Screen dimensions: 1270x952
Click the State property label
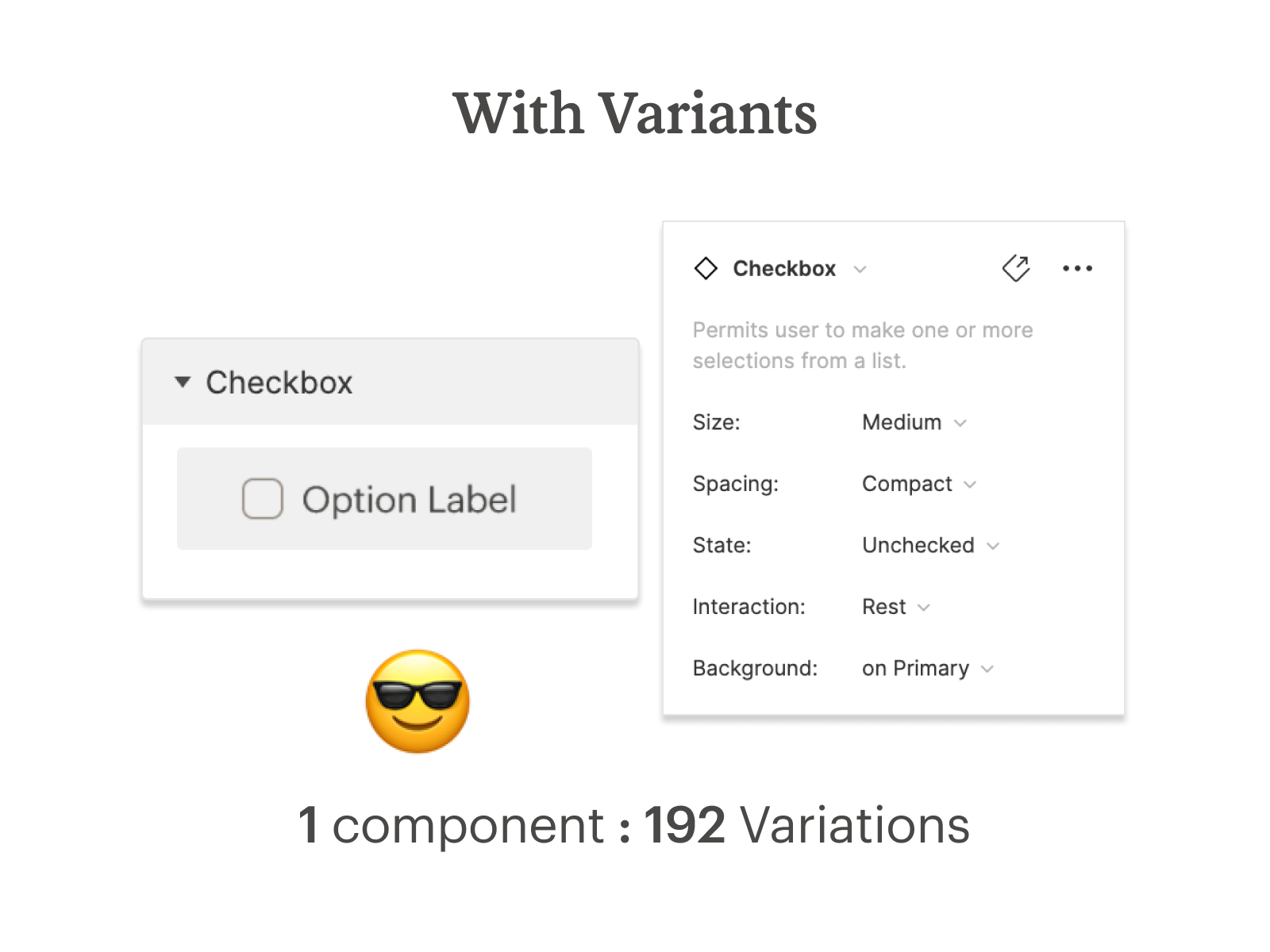(722, 545)
